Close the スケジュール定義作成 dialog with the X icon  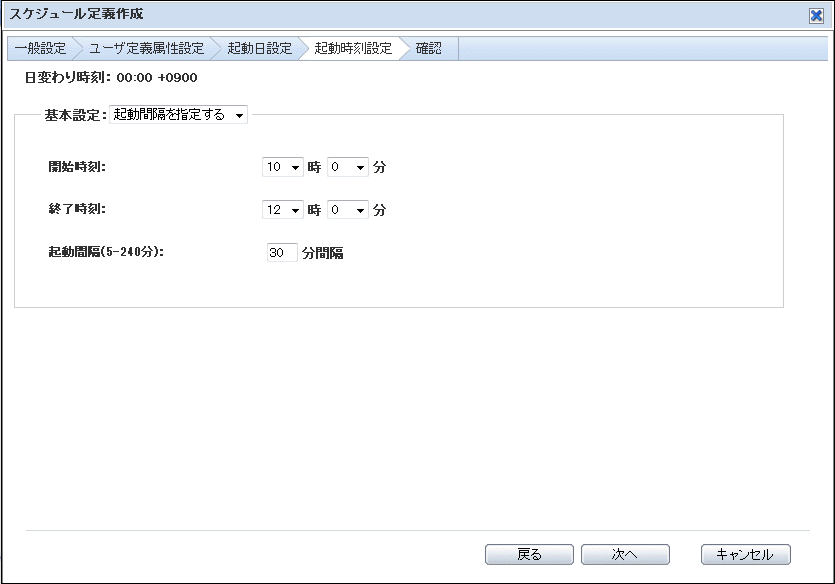[816, 16]
